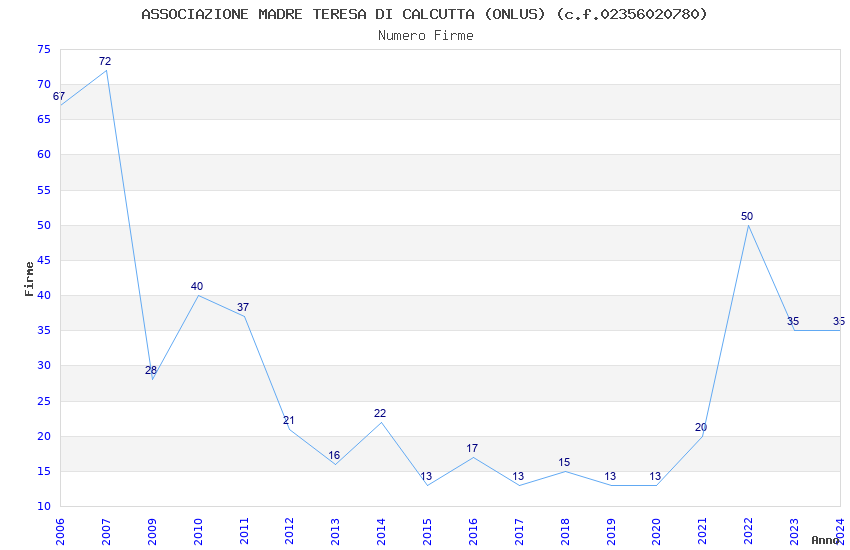Image resolution: width=850 pixels, height=550 pixels.
Task: Click the y-axis tick label 70
Action: click(x=44, y=84)
